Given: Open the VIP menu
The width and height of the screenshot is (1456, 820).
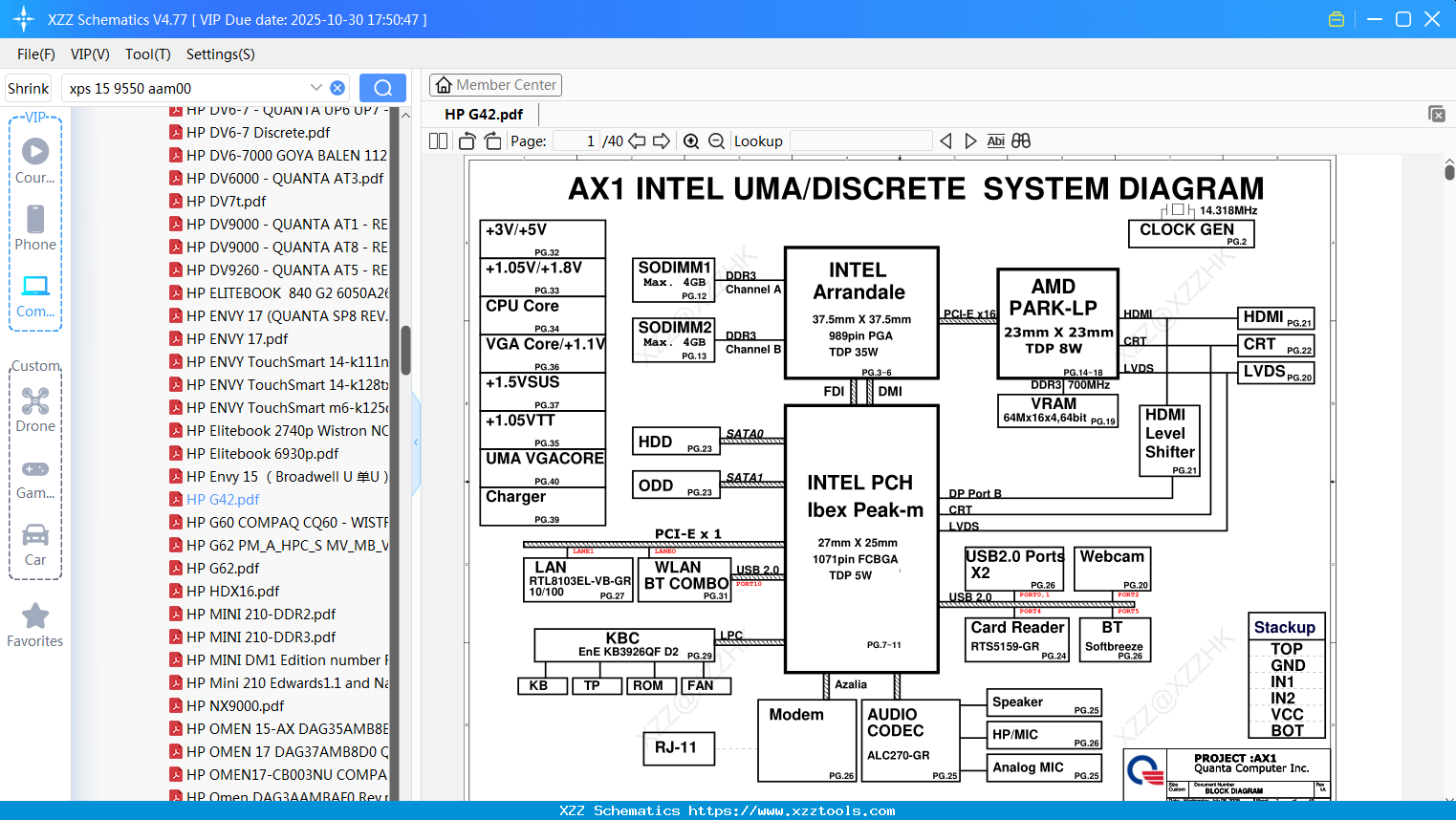Looking at the screenshot, I should pyautogui.click(x=90, y=54).
